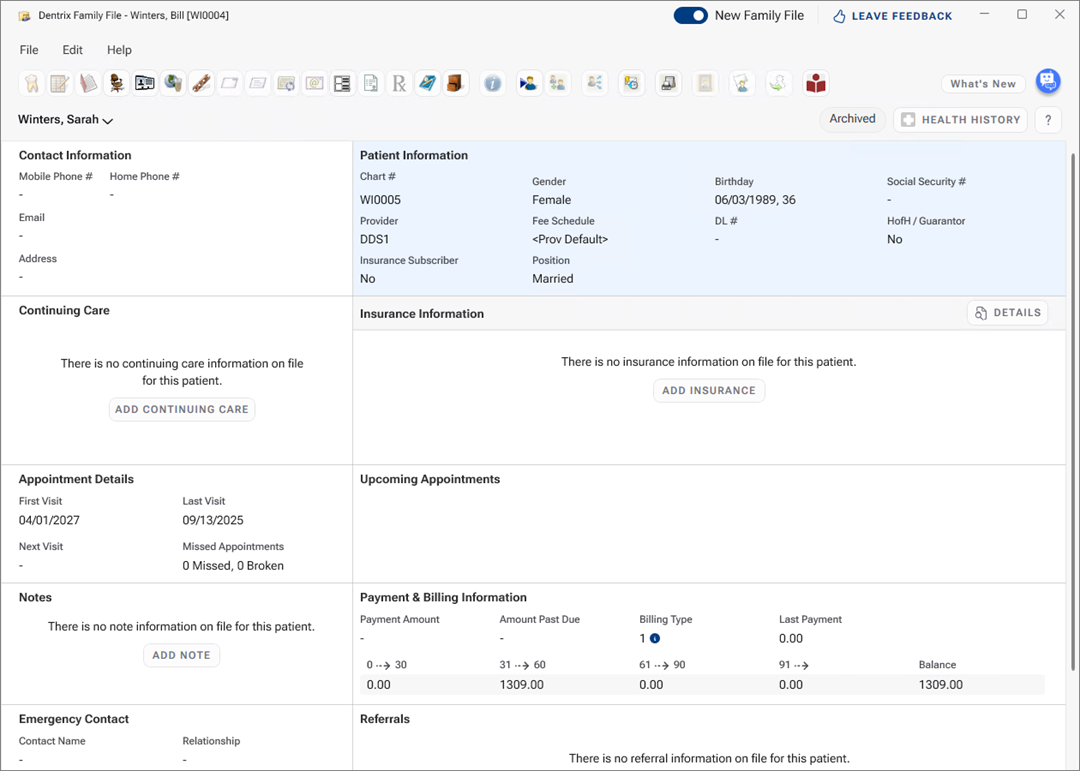Click the Office Manager chair icon
This screenshot has height=771, width=1080.
pyautogui.click(x=117, y=84)
